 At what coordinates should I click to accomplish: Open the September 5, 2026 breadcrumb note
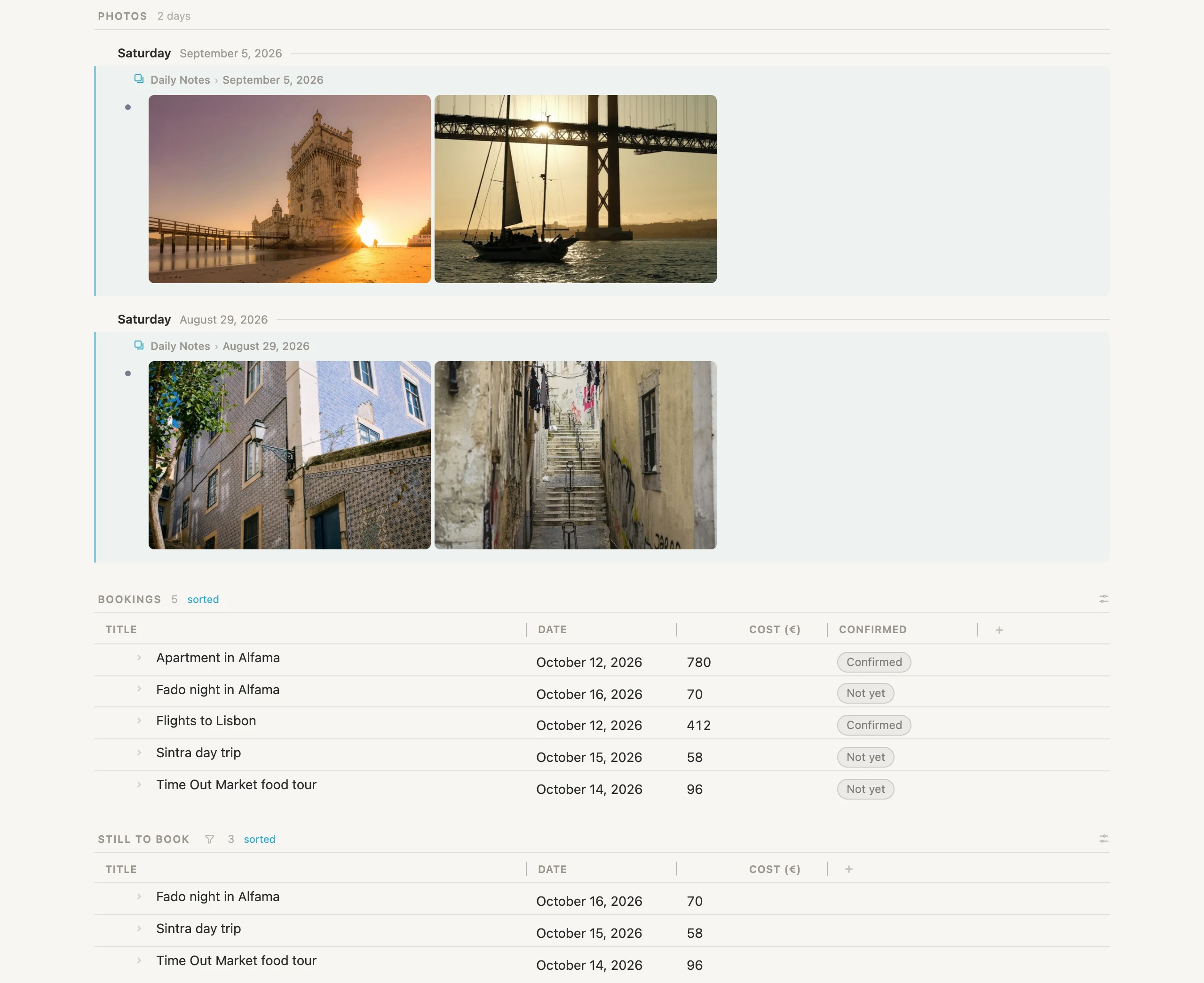(273, 80)
